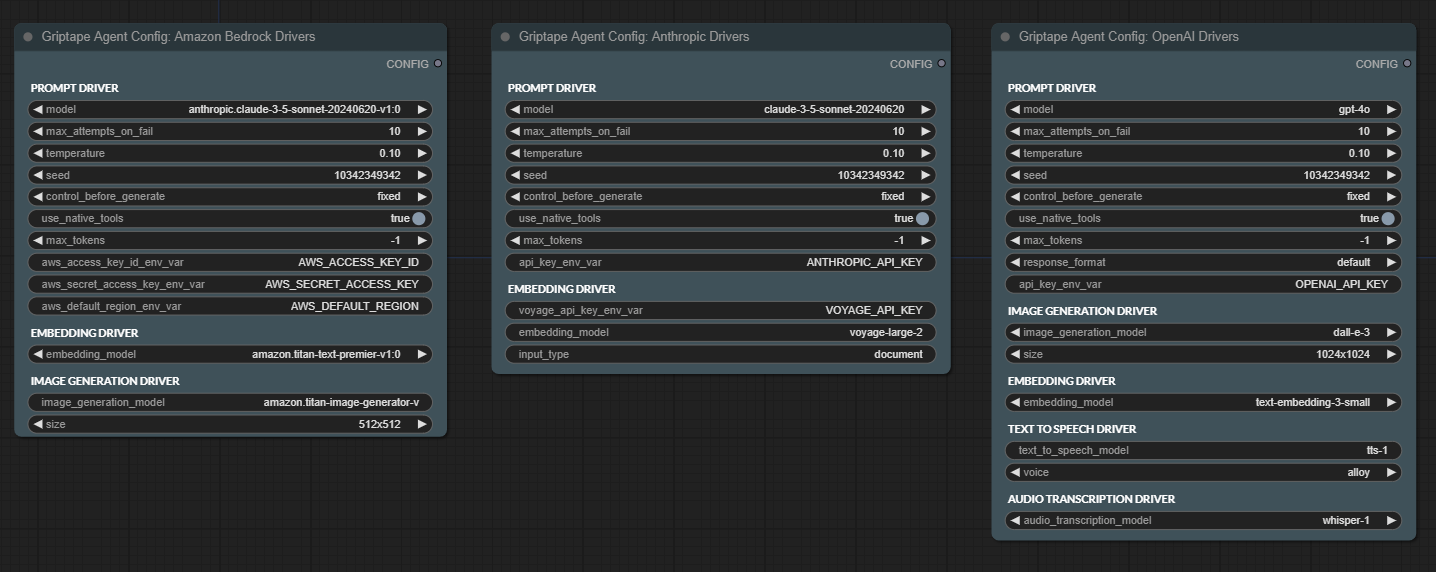Next size arrow for 1024x1024 in OpenAI node
Viewport: 1436px width, 572px height.
(x=1391, y=355)
